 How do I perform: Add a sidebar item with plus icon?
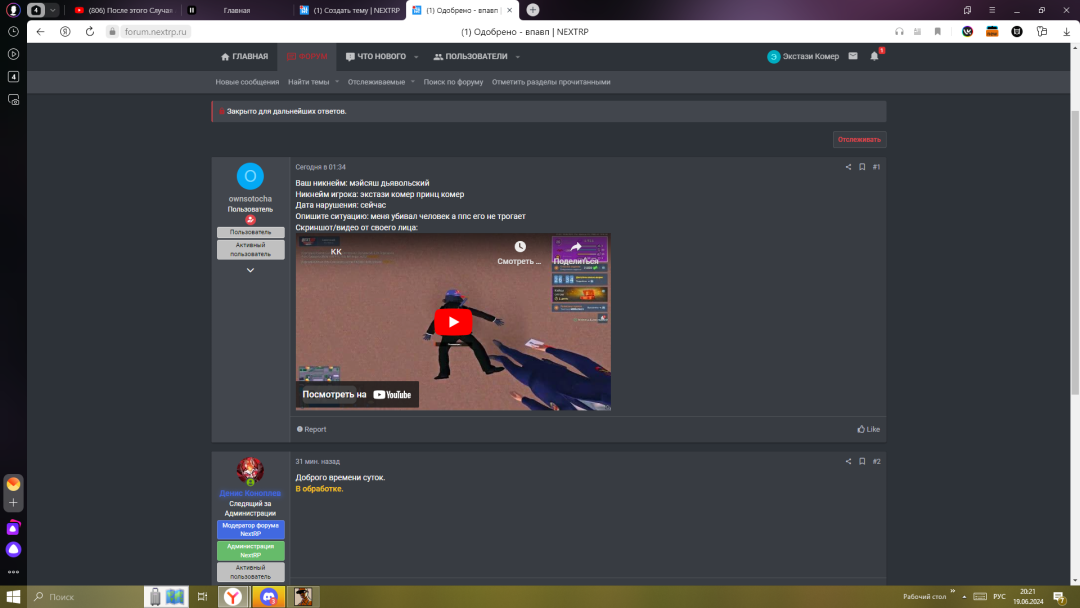(13, 503)
